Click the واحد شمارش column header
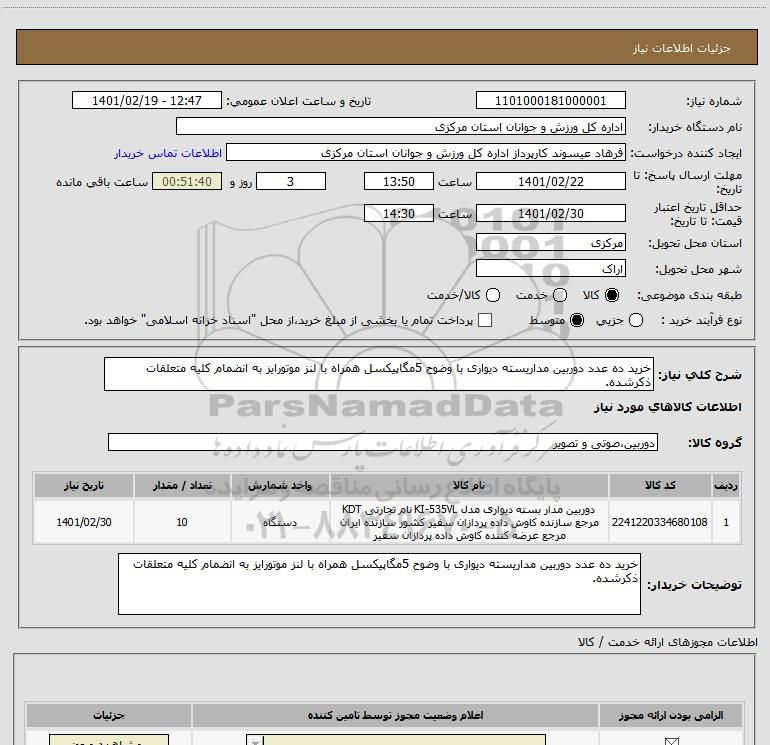Image resolution: width=770 pixels, height=745 pixels. 280,486
